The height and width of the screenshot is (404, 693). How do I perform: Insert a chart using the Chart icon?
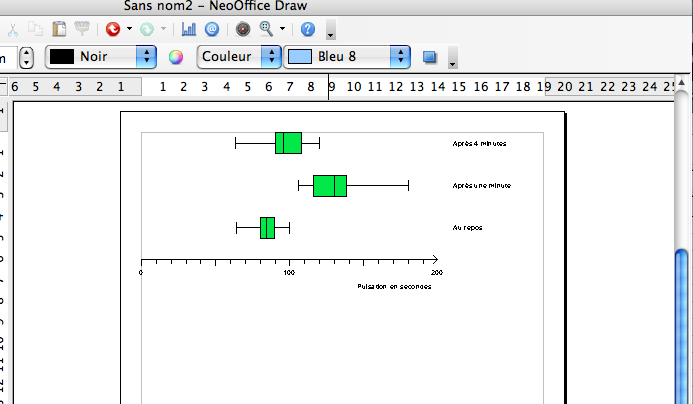[189, 29]
